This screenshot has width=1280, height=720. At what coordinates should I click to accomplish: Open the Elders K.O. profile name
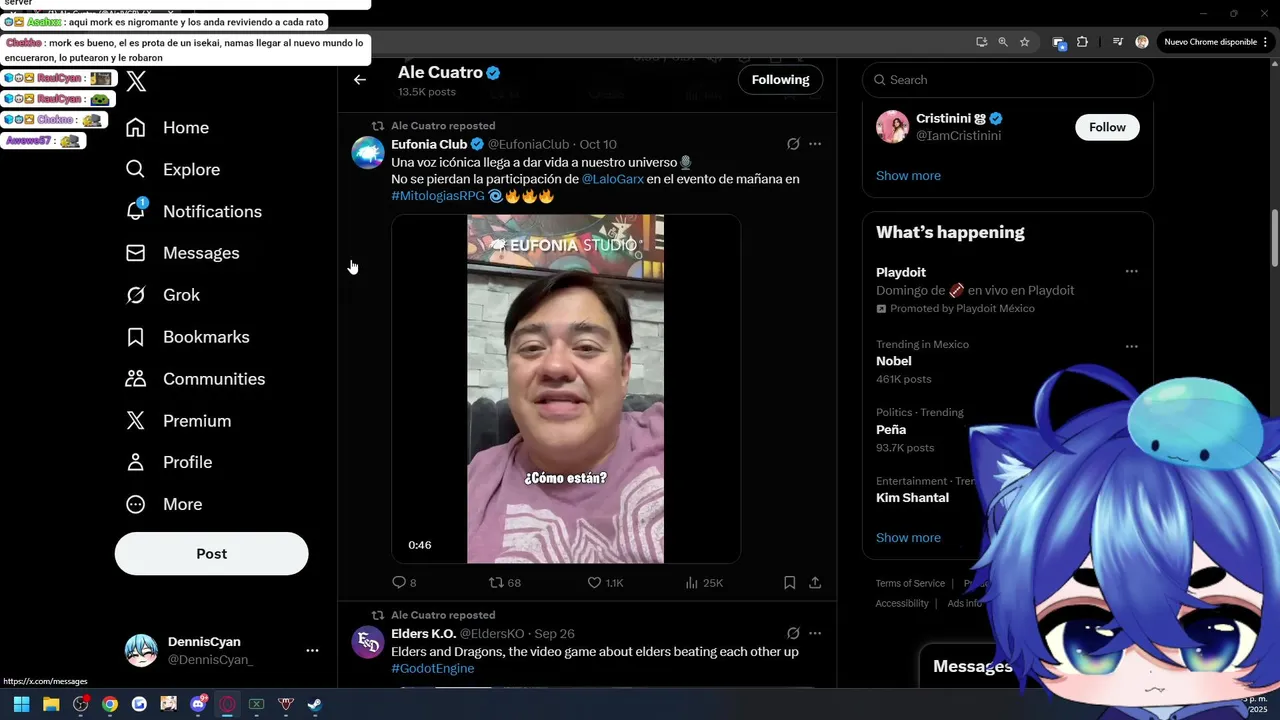(x=423, y=634)
